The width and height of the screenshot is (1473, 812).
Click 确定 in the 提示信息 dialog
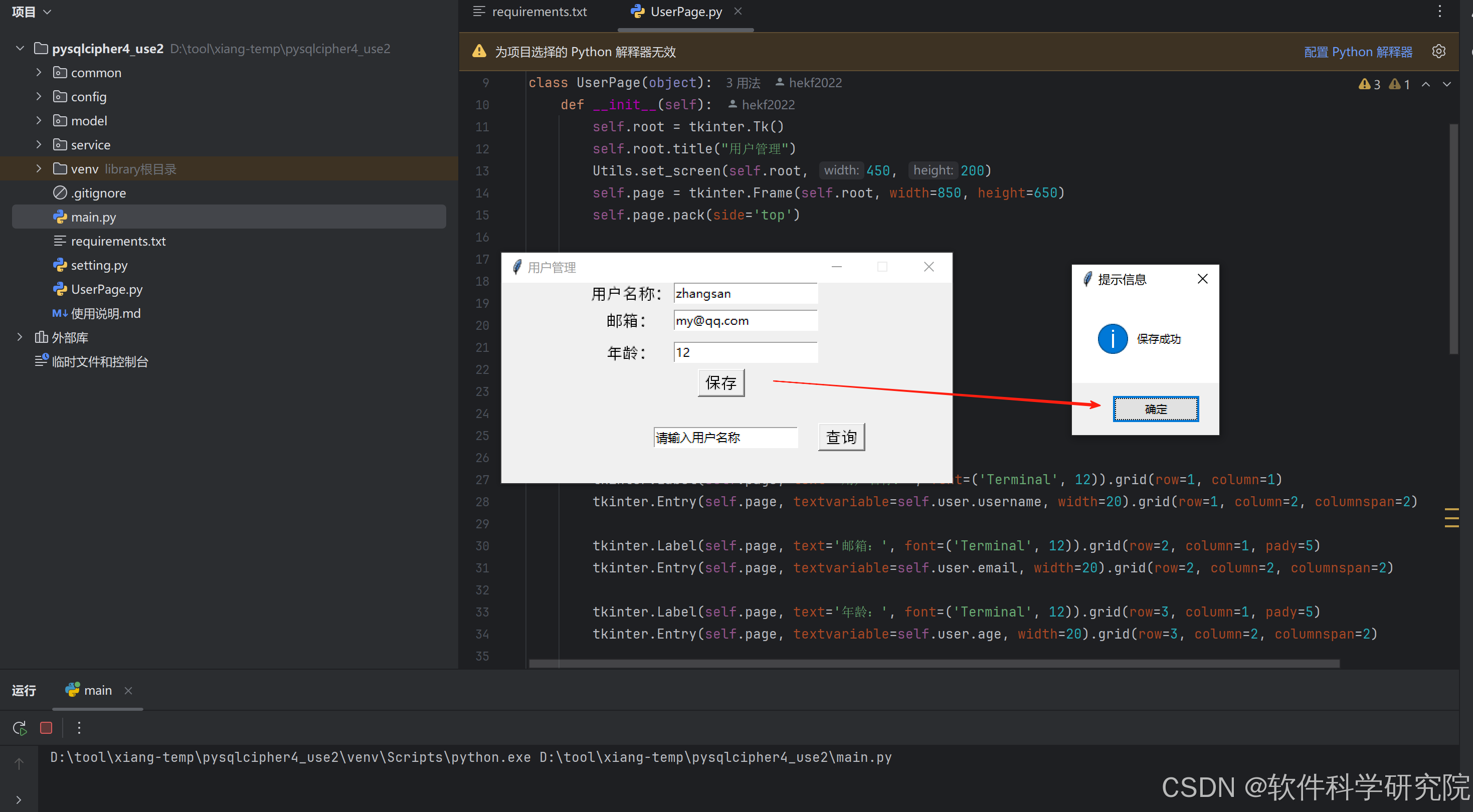pos(1156,409)
